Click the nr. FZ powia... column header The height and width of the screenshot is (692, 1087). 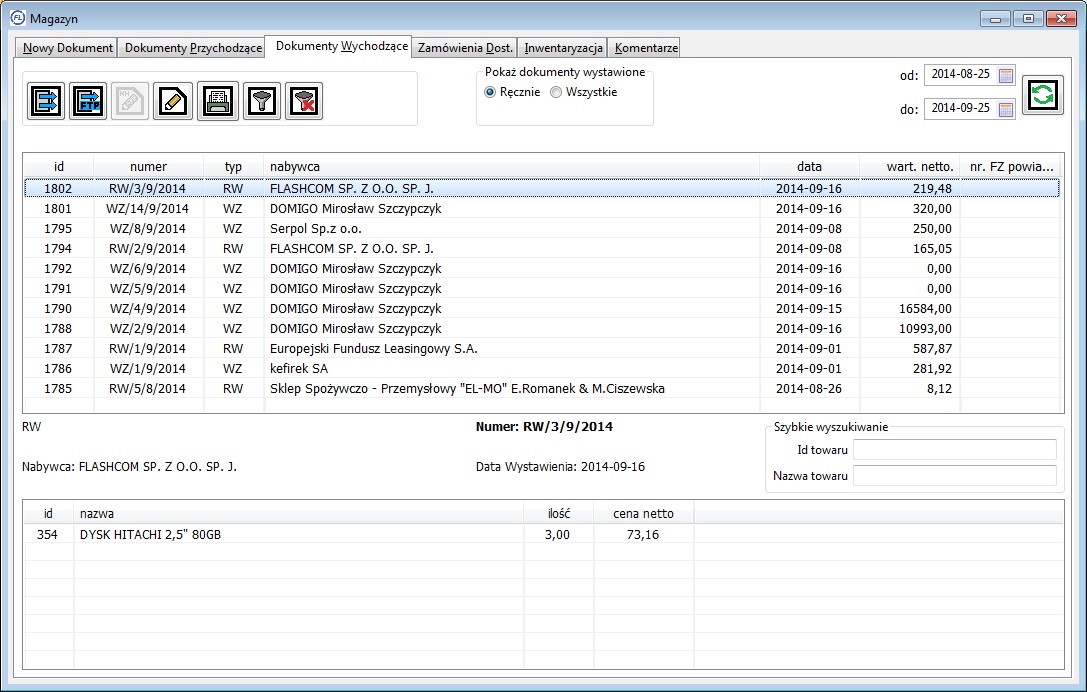[x=1011, y=166]
